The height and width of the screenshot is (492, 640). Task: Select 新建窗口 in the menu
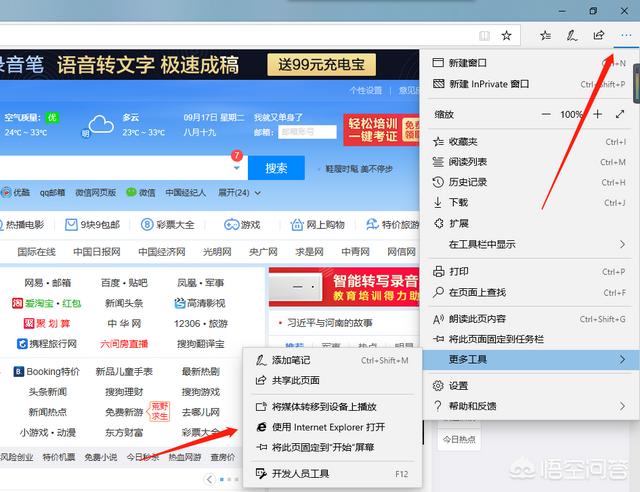[x=529, y=63]
